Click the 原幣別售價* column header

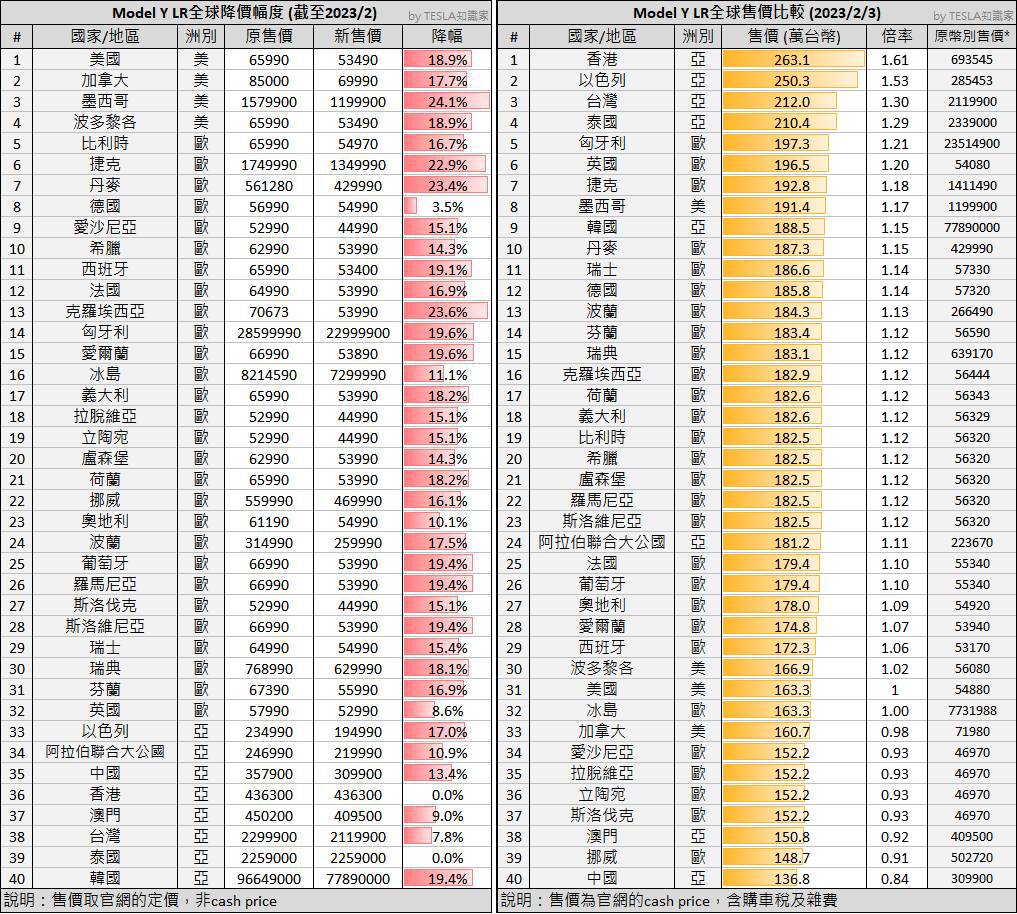point(971,36)
